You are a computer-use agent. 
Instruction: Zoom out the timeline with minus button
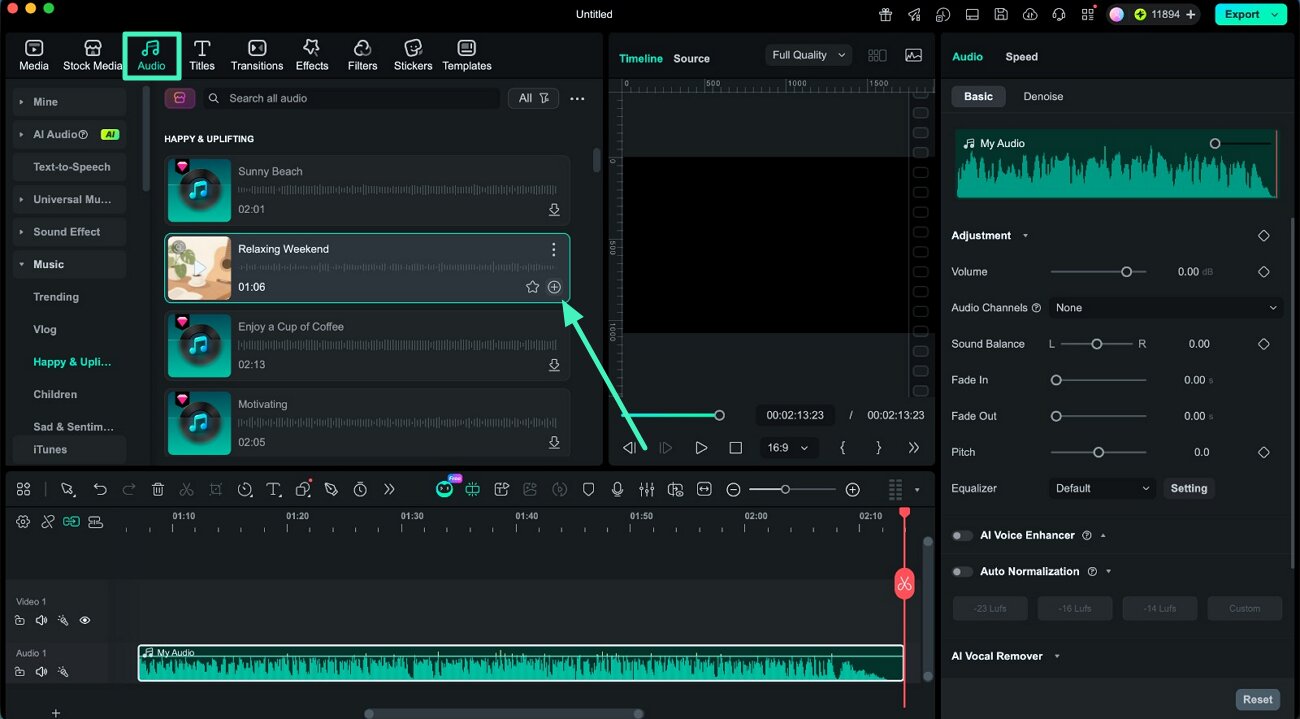point(733,489)
